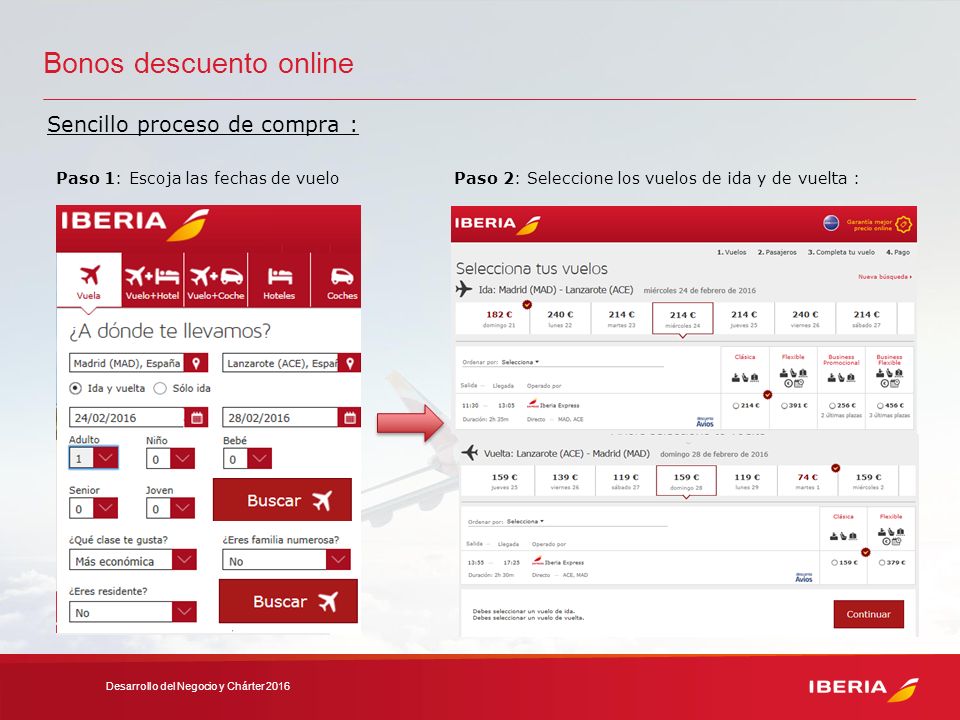Select return 74 € martes 1 fare
The image size is (960, 720).
[x=808, y=481]
